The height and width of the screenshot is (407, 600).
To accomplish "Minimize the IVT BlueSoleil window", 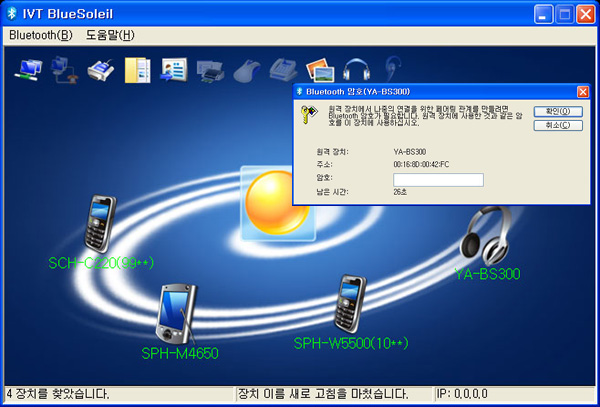I will (x=543, y=14).
